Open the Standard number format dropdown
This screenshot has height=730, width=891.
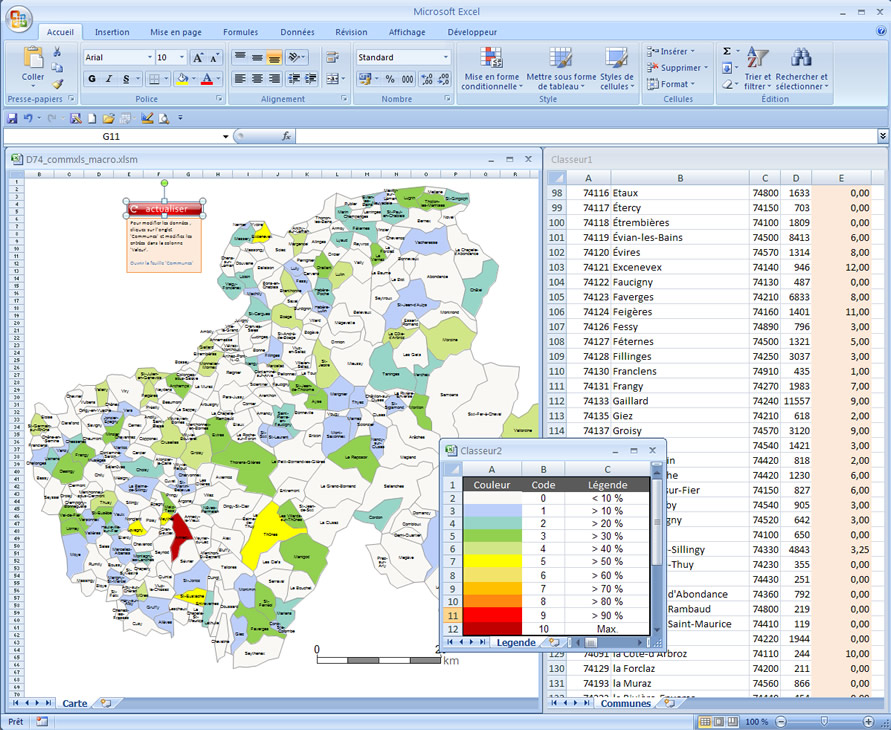[446, 57]
